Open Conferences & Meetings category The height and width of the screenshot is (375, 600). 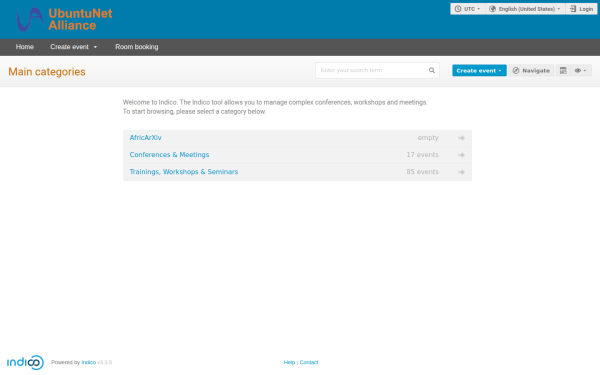pos(169,155)
